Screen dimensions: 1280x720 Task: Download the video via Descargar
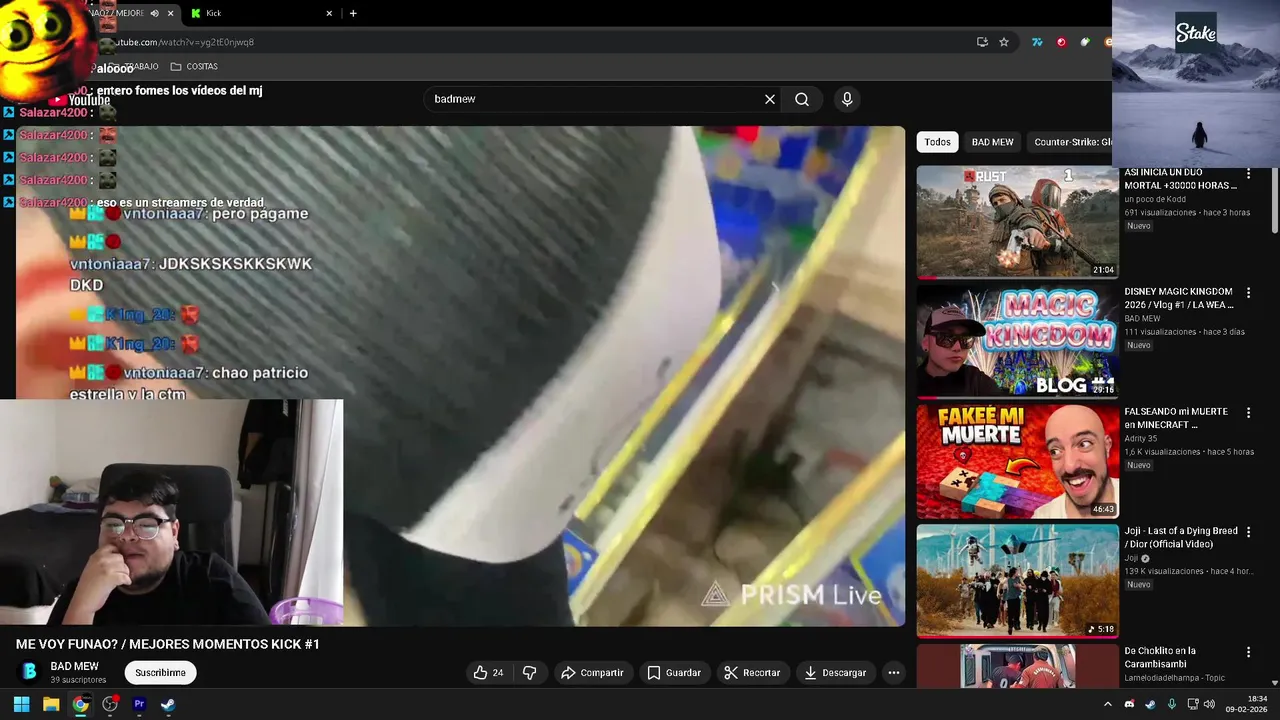(835, 673)
